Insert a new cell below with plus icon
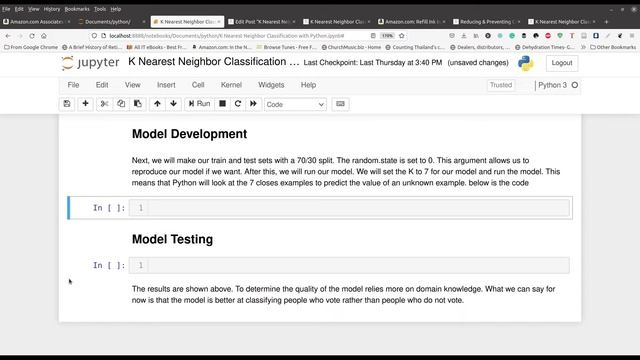 pyautogui.click(x=85, y=104)
